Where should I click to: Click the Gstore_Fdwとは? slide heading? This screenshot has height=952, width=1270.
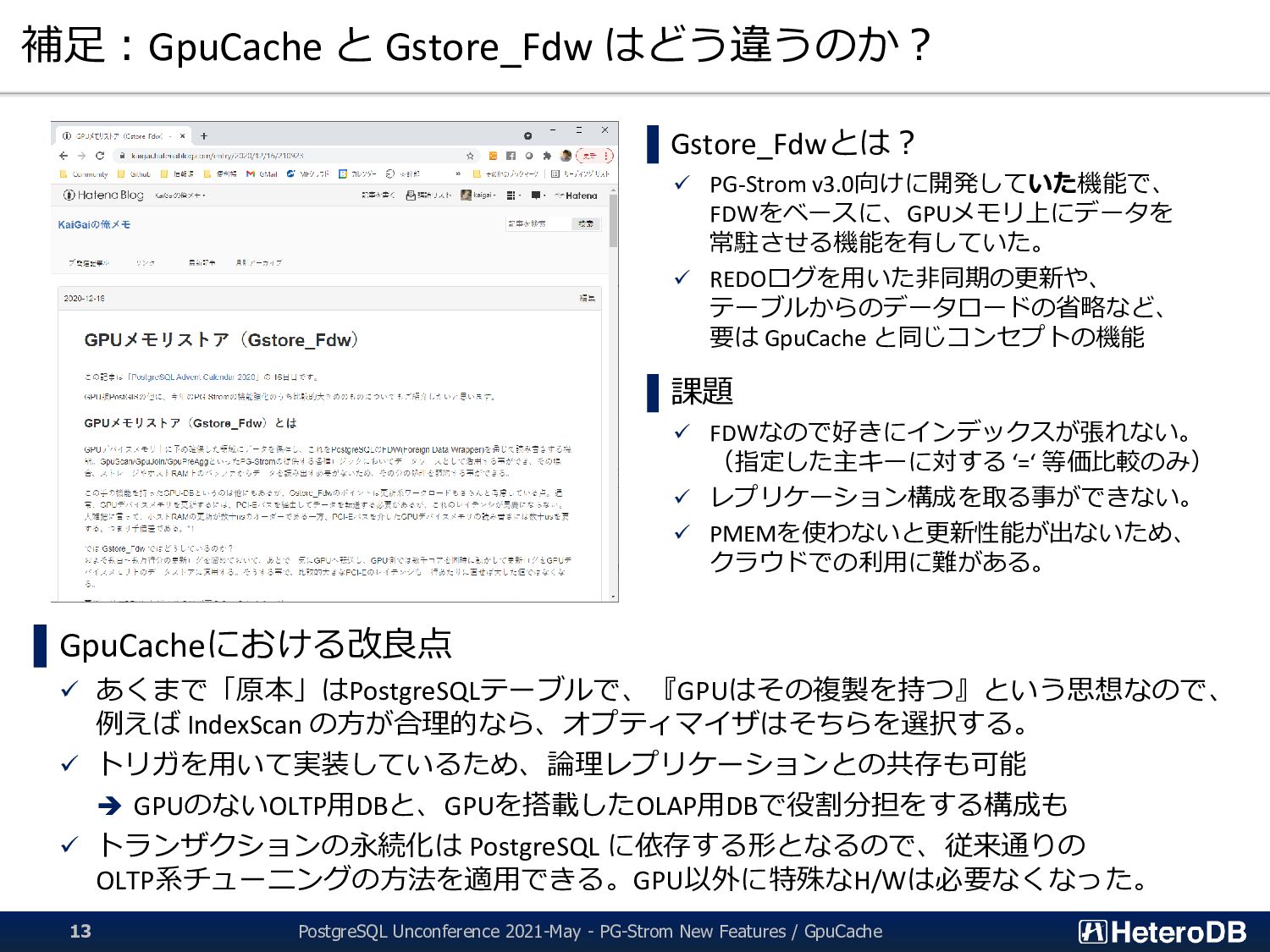coord(792,144)
